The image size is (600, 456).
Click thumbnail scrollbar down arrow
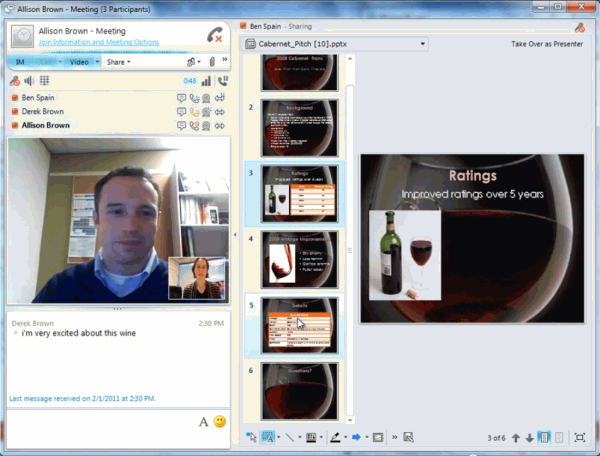(x=350, y=420)
